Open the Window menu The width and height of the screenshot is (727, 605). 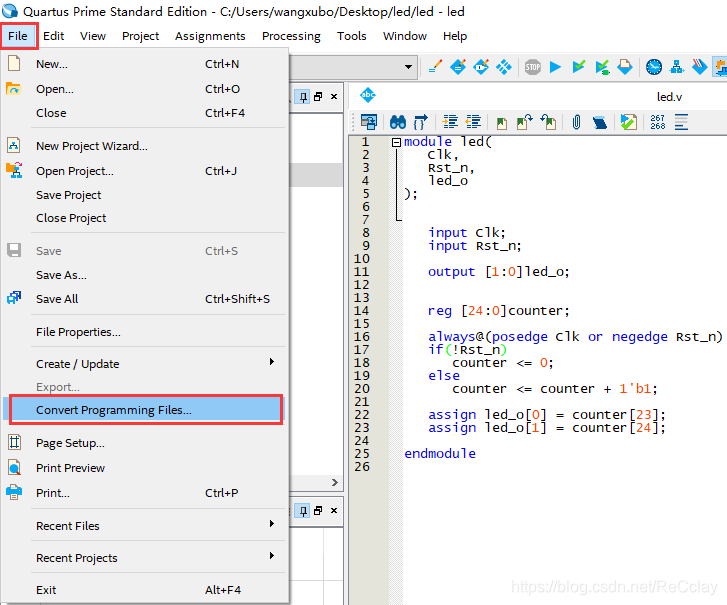tap(405, 36)
